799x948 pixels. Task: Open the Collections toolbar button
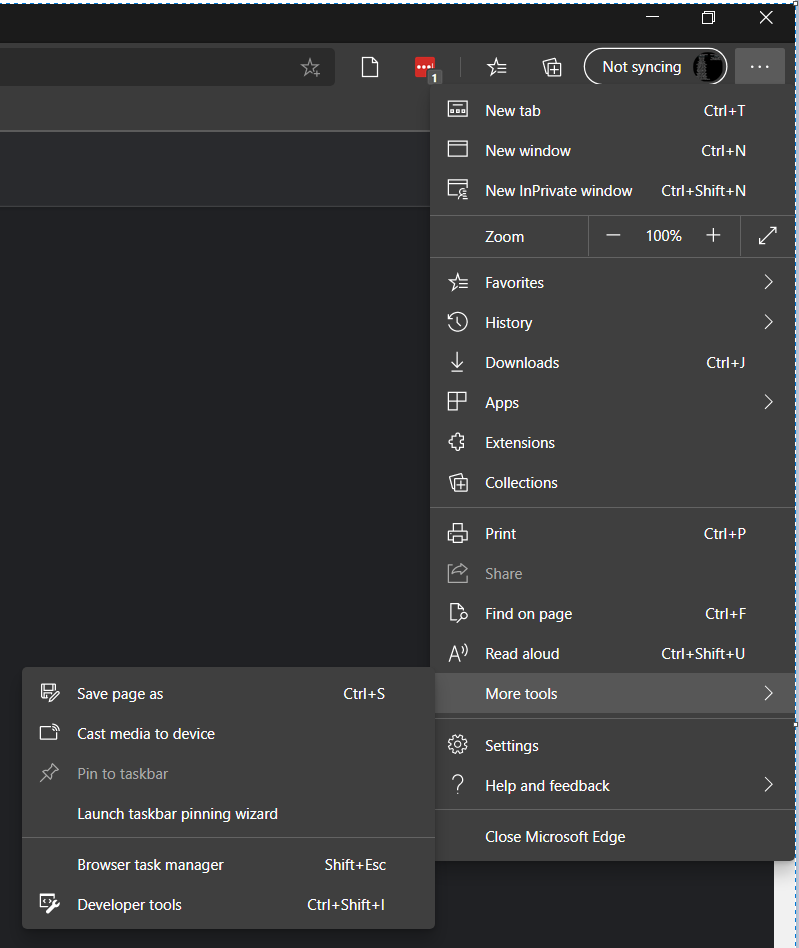tap(552, 67)
